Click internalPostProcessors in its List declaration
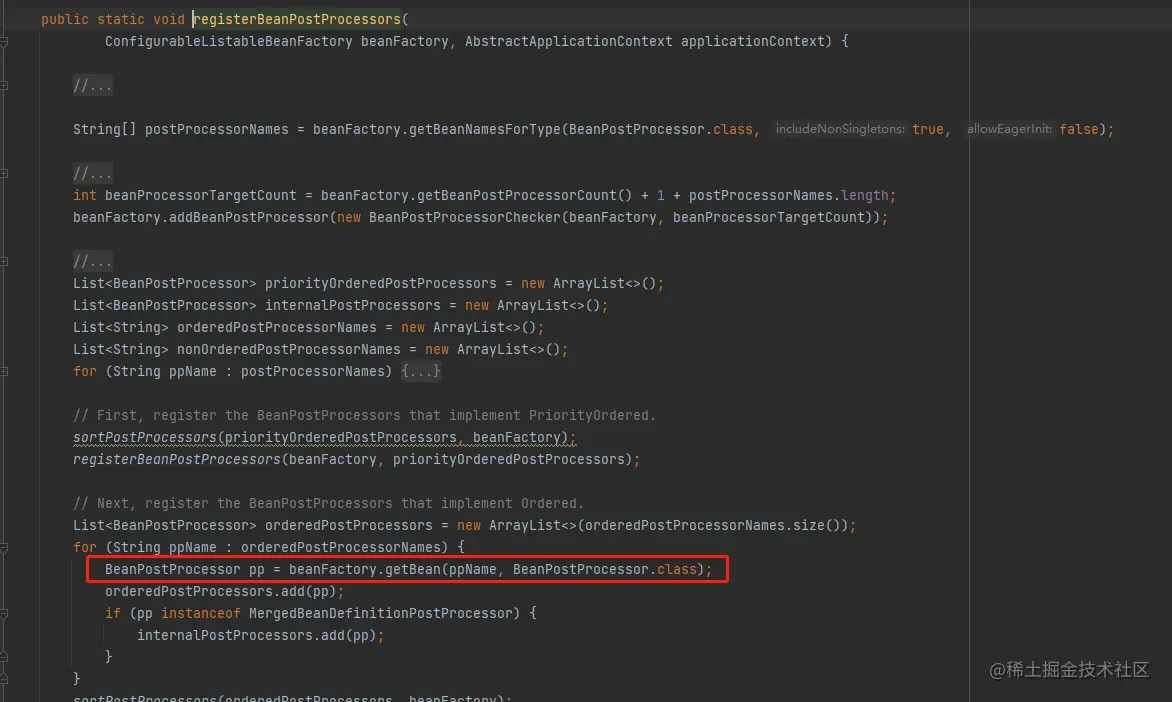1172x702 pixels. [353, 305]
